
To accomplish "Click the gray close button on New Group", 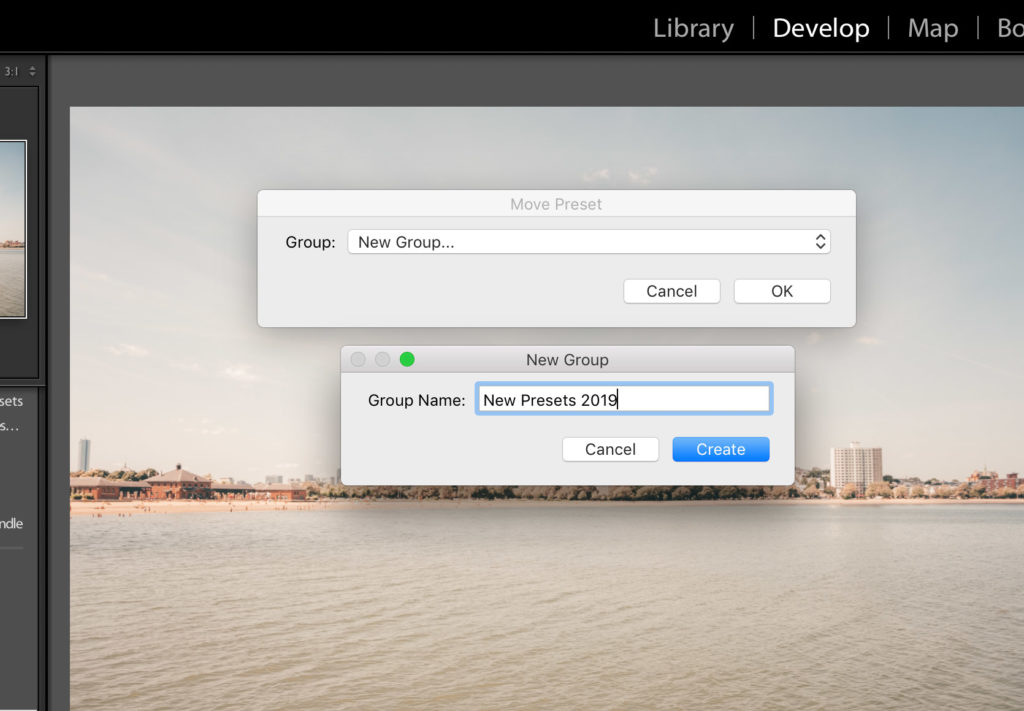I will click(x=358, y=360).
